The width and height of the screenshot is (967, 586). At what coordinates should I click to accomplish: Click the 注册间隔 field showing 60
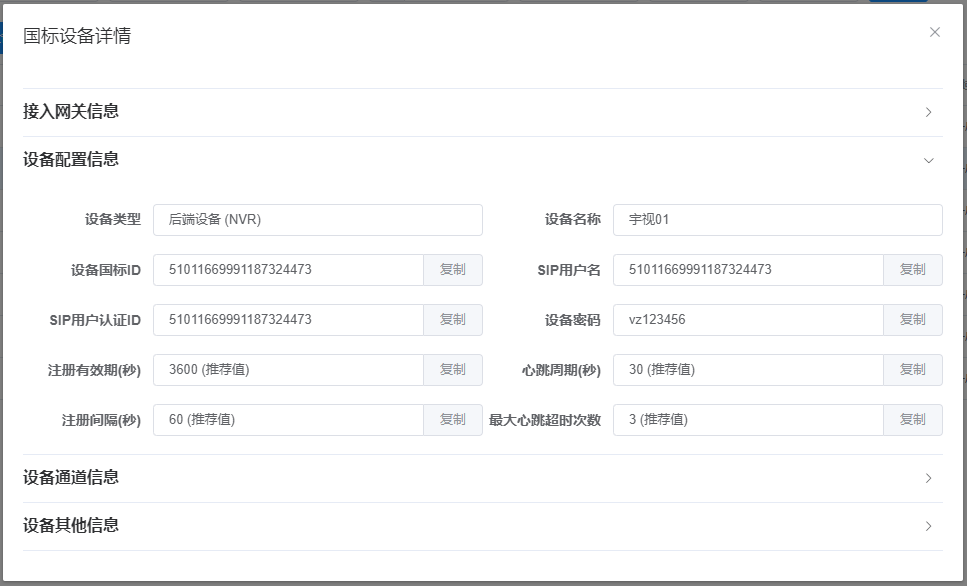tap(288, 419)
